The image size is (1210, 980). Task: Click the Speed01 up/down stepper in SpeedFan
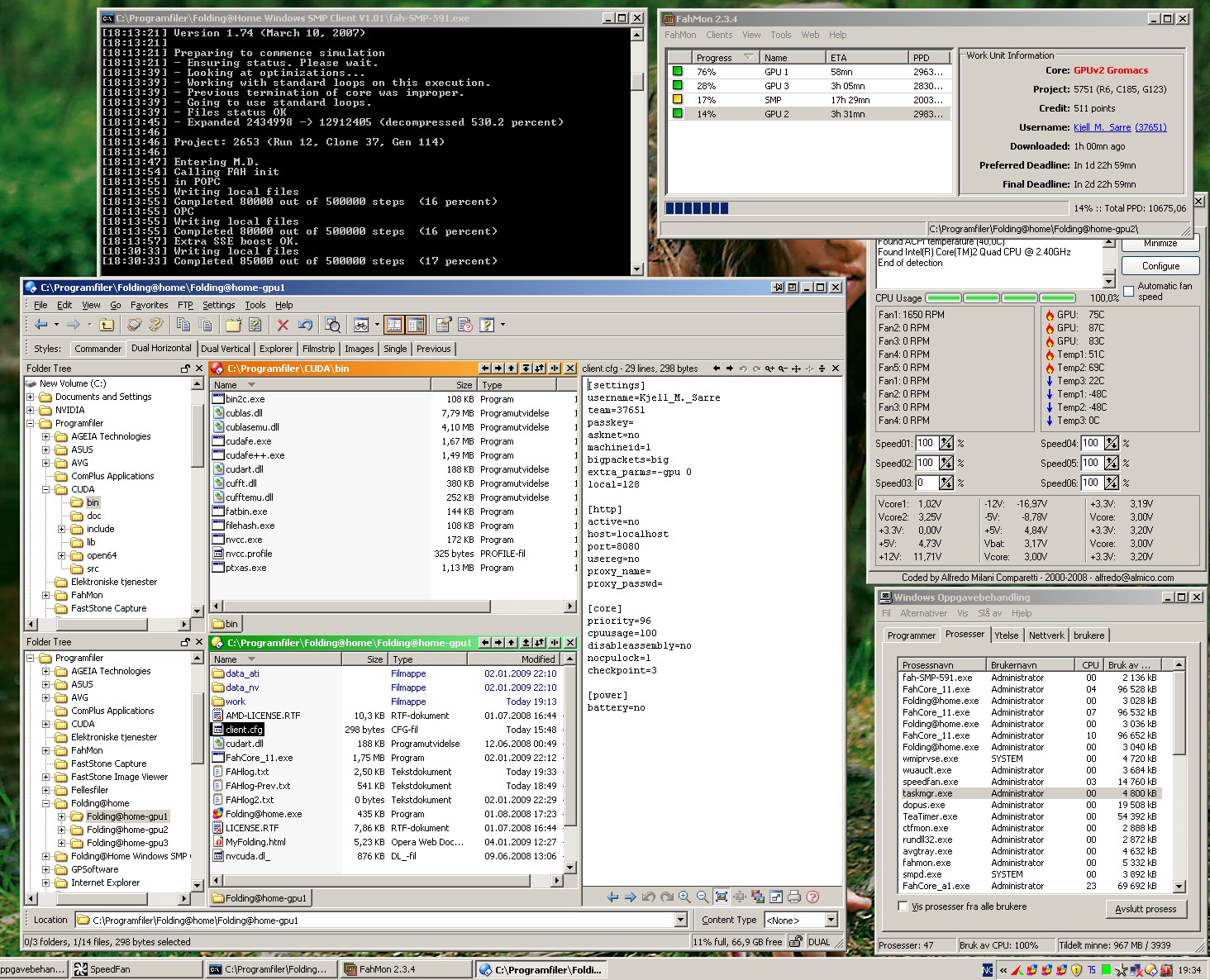[x=946, y=443]
